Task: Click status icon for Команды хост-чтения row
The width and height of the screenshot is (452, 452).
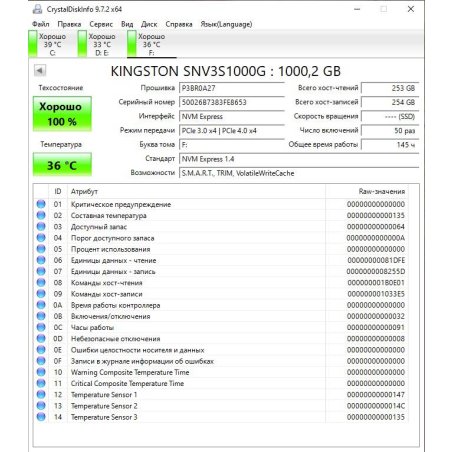Action: tap(41, 283)
